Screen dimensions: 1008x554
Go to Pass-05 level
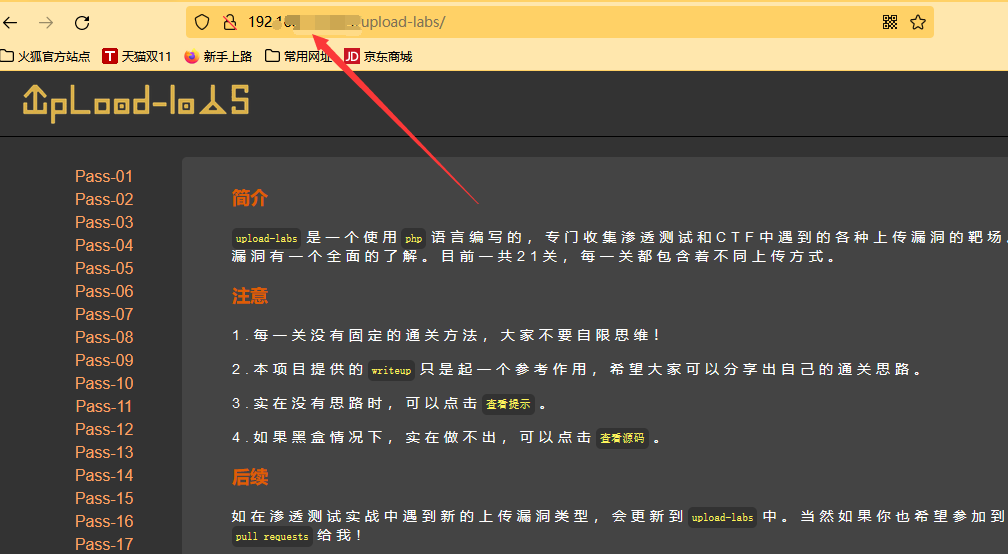tap(104, 268)
